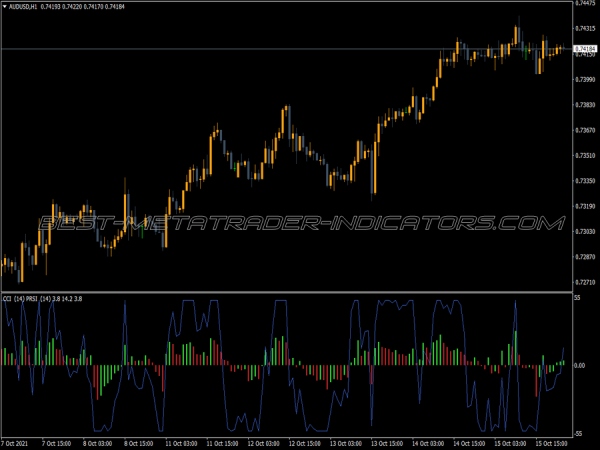Click price scale value 0.73670
Screen dimensions: 600x450
[585, 130]
